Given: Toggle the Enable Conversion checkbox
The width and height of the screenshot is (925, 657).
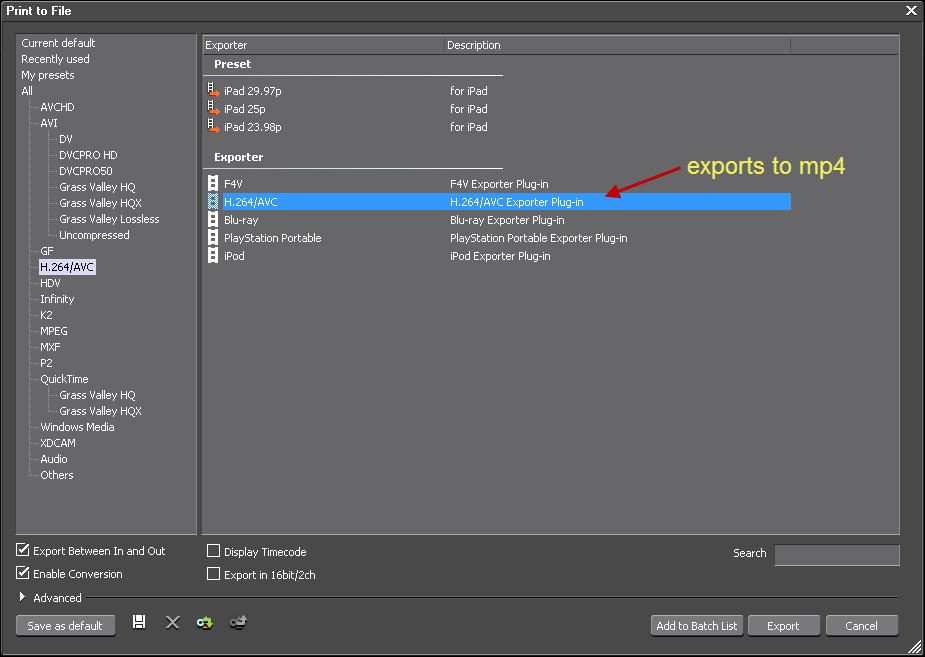Looking at the screenshot, I should [23, 573].
